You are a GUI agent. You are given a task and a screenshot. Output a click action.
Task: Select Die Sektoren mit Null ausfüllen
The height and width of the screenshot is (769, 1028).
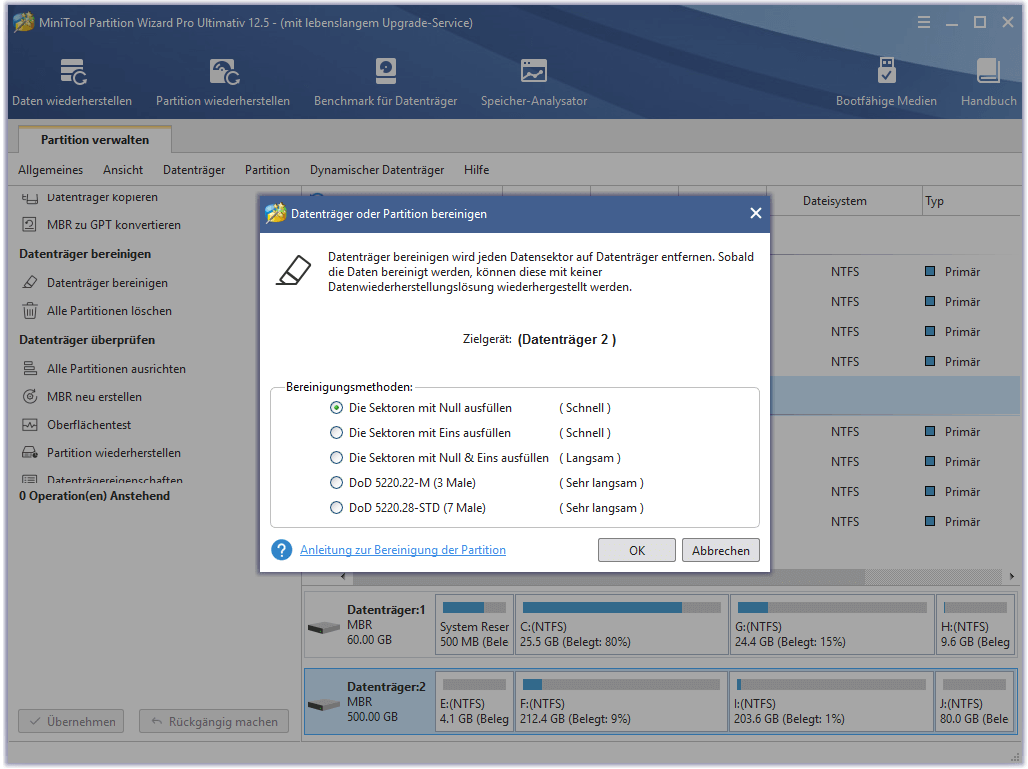336,408
